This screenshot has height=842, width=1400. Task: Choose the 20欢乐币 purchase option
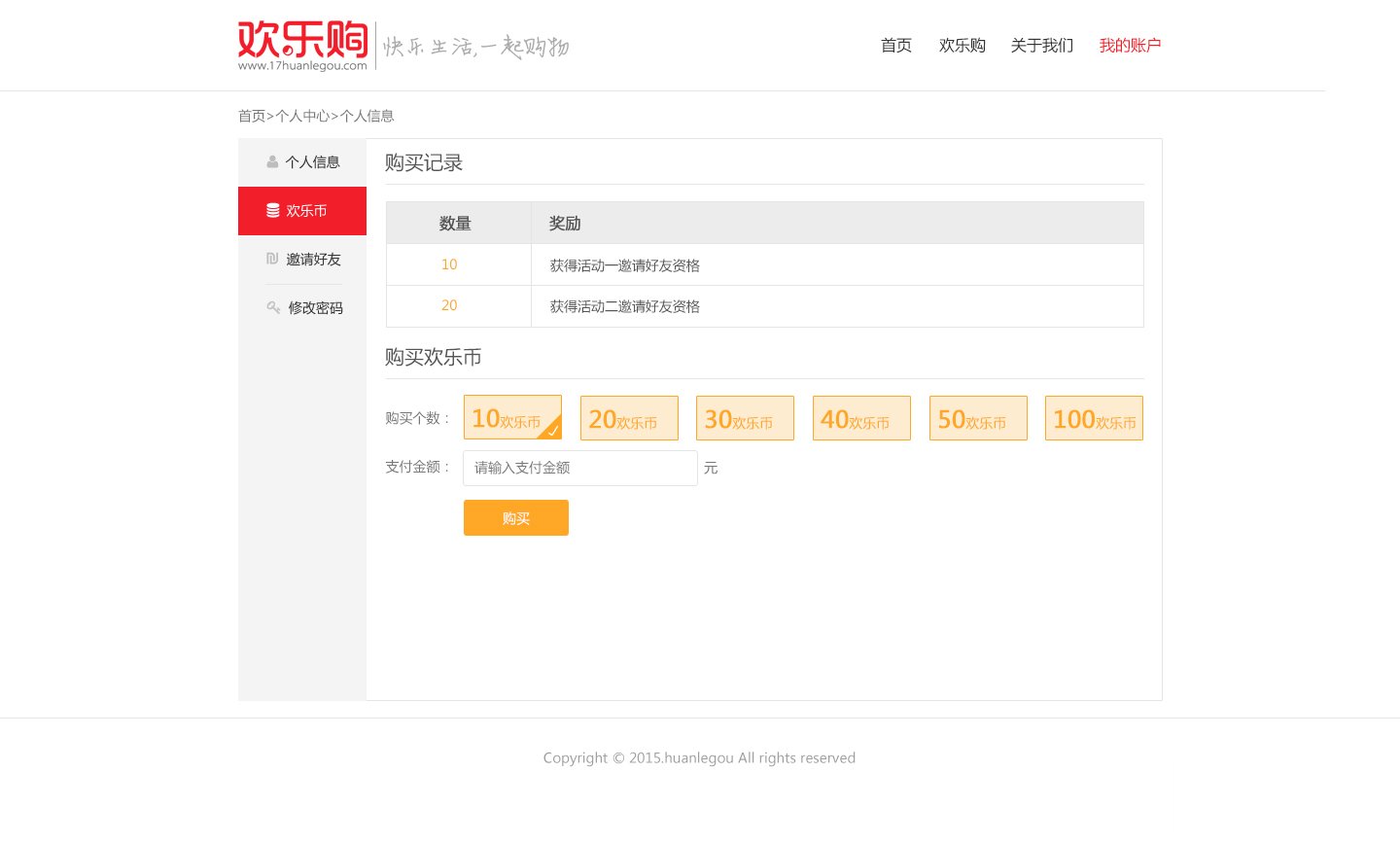click(629, 418)
